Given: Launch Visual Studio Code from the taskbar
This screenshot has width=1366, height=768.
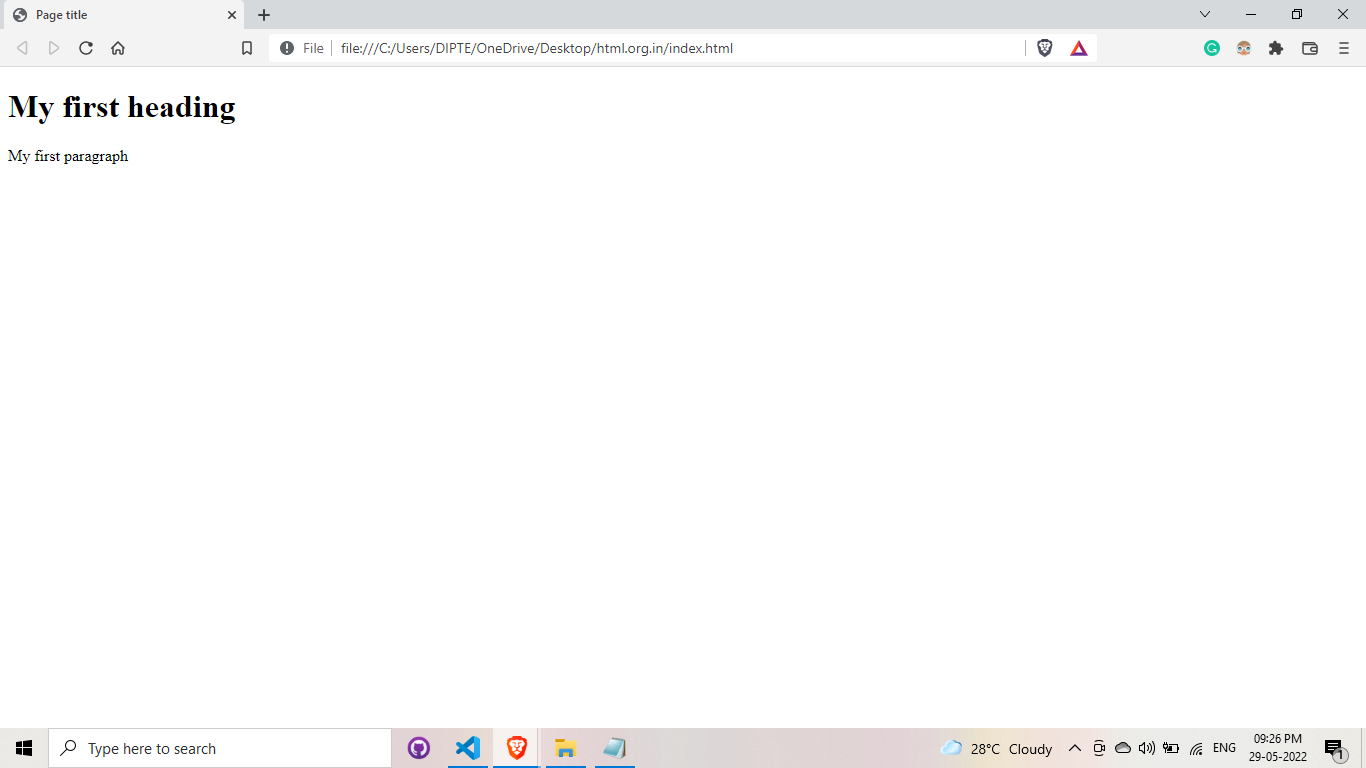Looking at the screenshot, I should 467,747.
